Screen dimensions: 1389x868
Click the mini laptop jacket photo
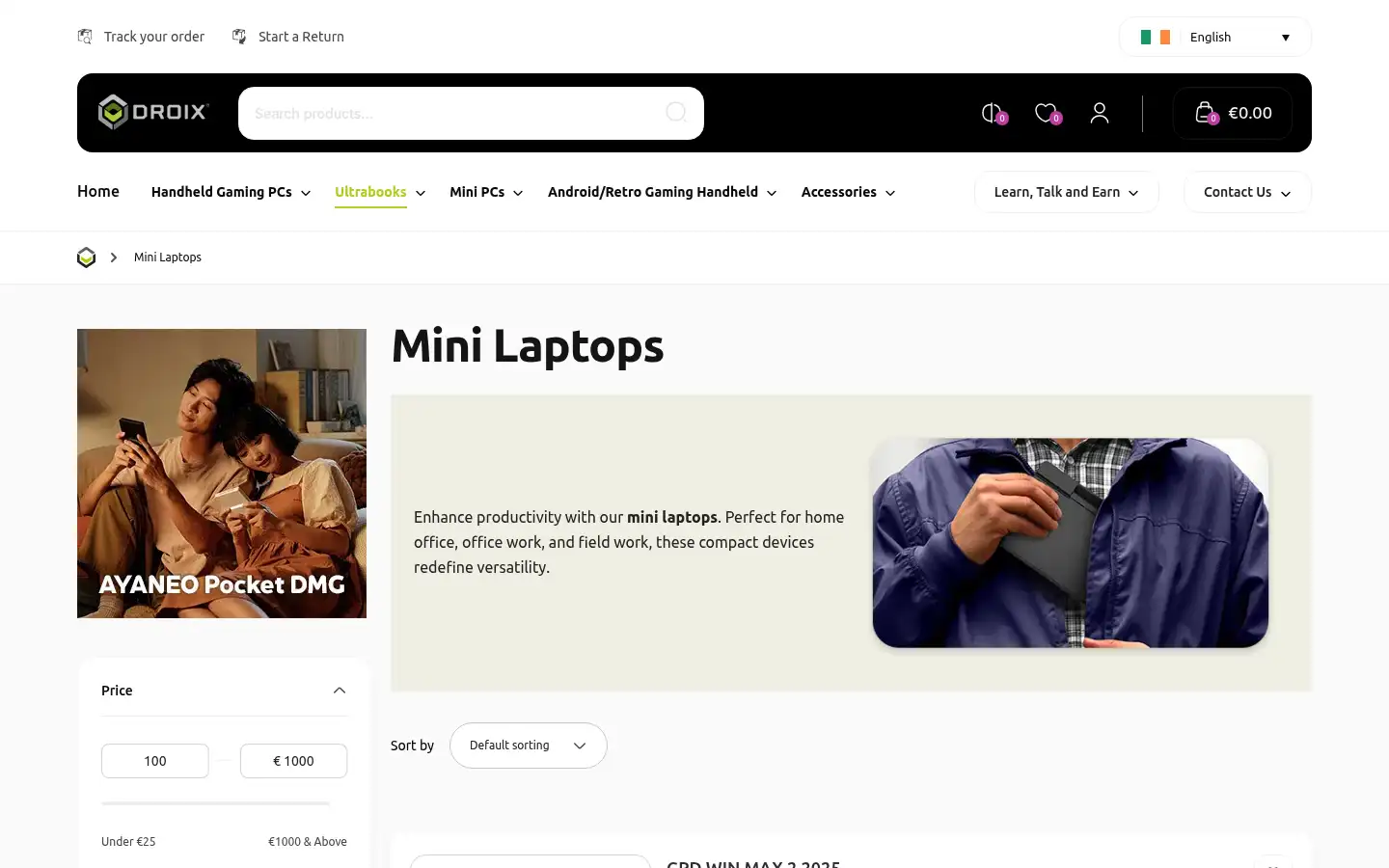click(x=1071, y=543)
